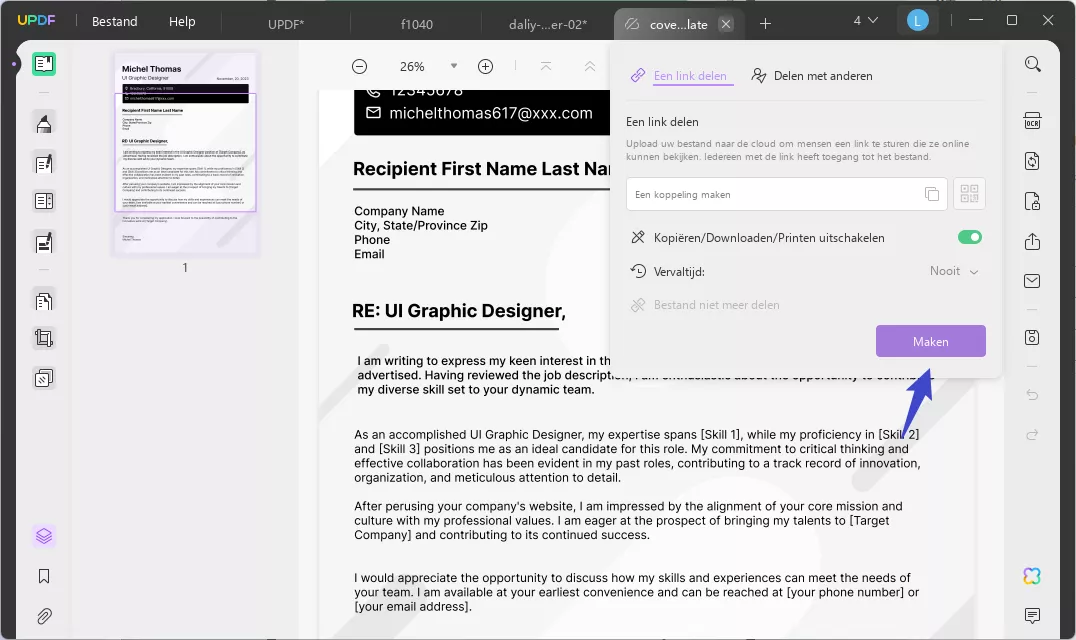Click the Een koppeling maken link field
Image resolution: width=1076 pixels, height=640 pixels.
[x=786, y=194]
